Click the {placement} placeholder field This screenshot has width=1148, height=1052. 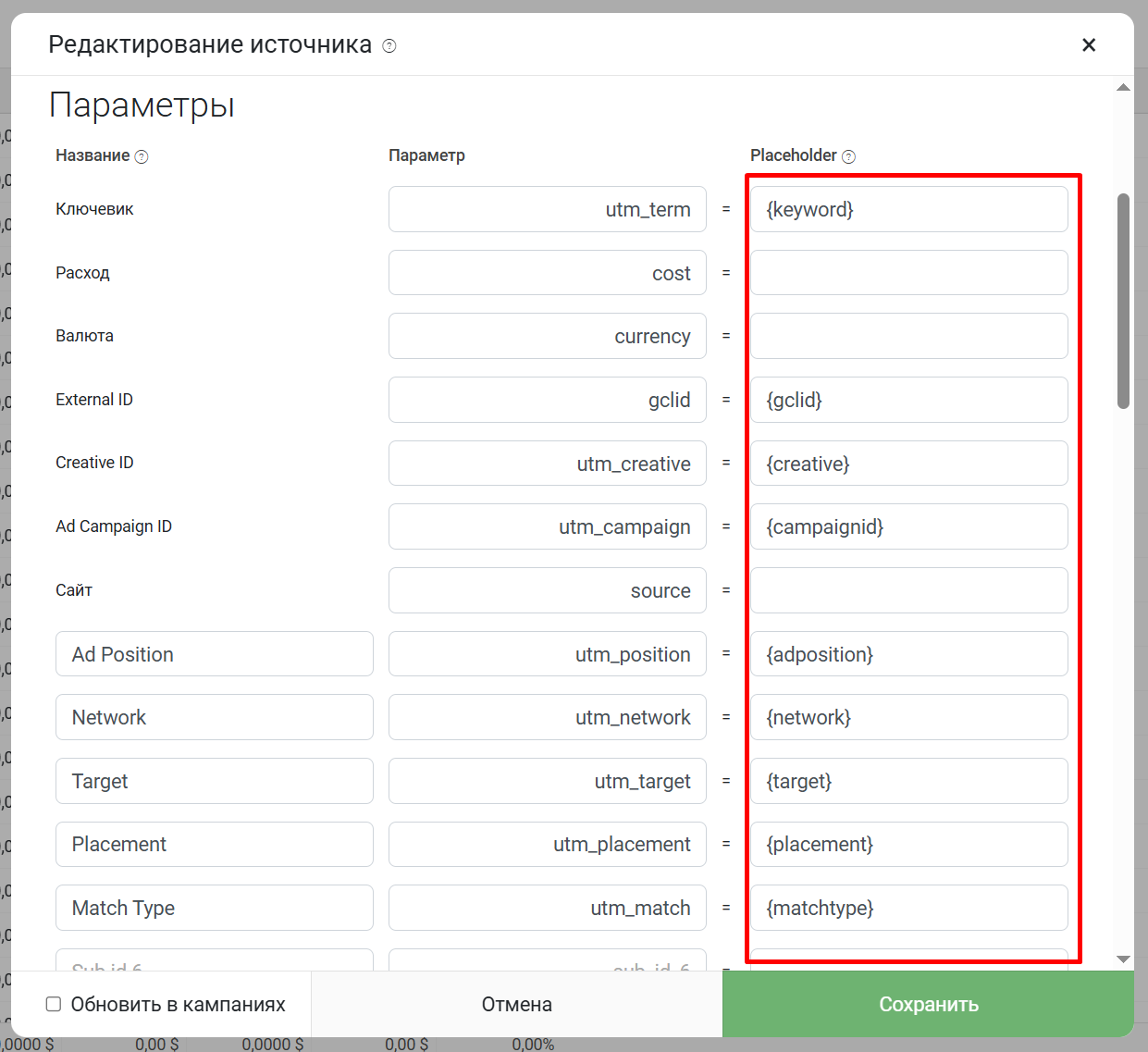click(909, 844)
